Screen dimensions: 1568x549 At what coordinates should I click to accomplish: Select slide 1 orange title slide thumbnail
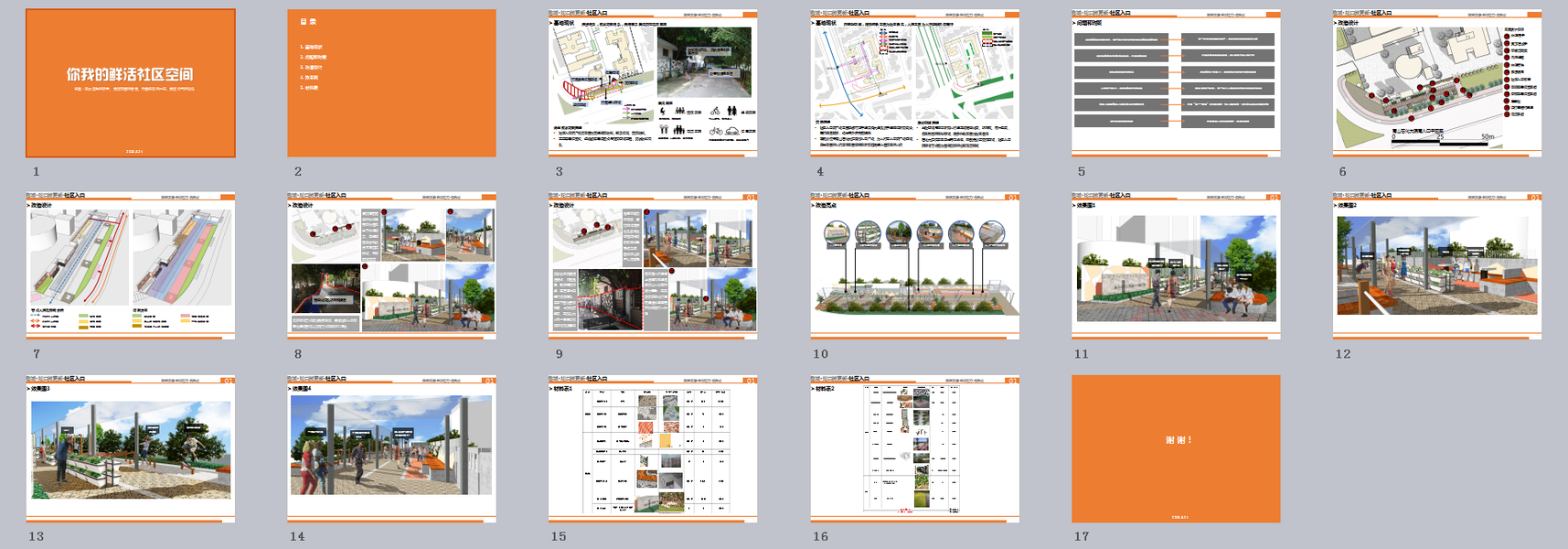[131, 83]
